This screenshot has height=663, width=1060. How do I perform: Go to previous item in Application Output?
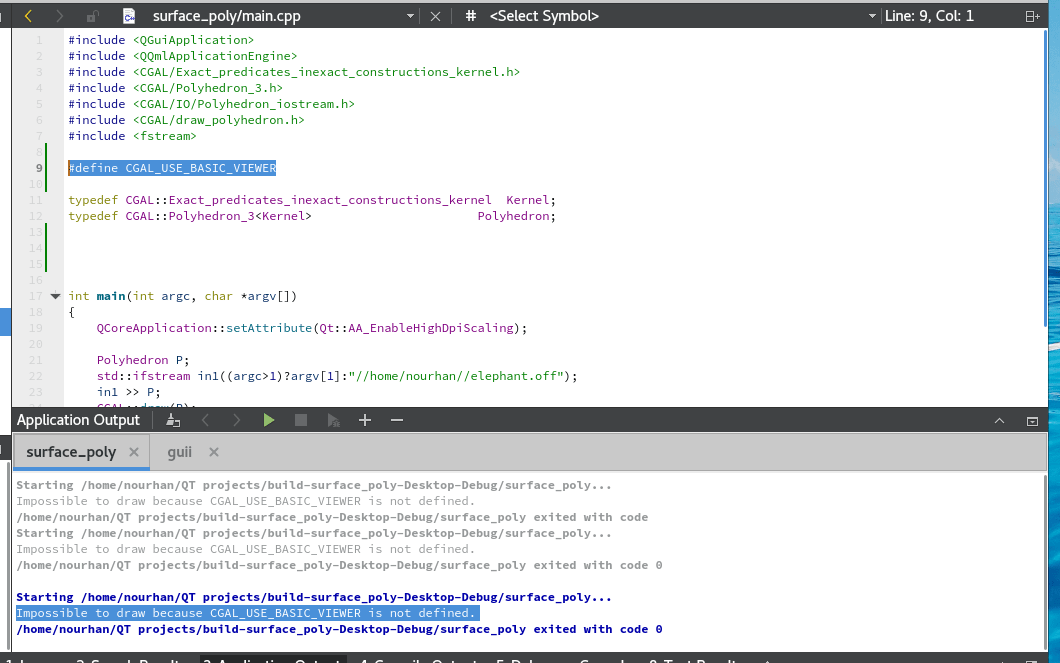point(206,420)
